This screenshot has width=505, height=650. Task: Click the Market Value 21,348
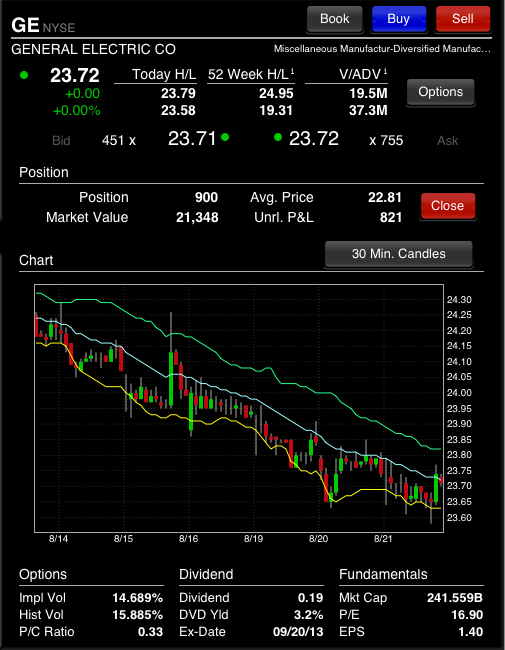click(197, 217)
